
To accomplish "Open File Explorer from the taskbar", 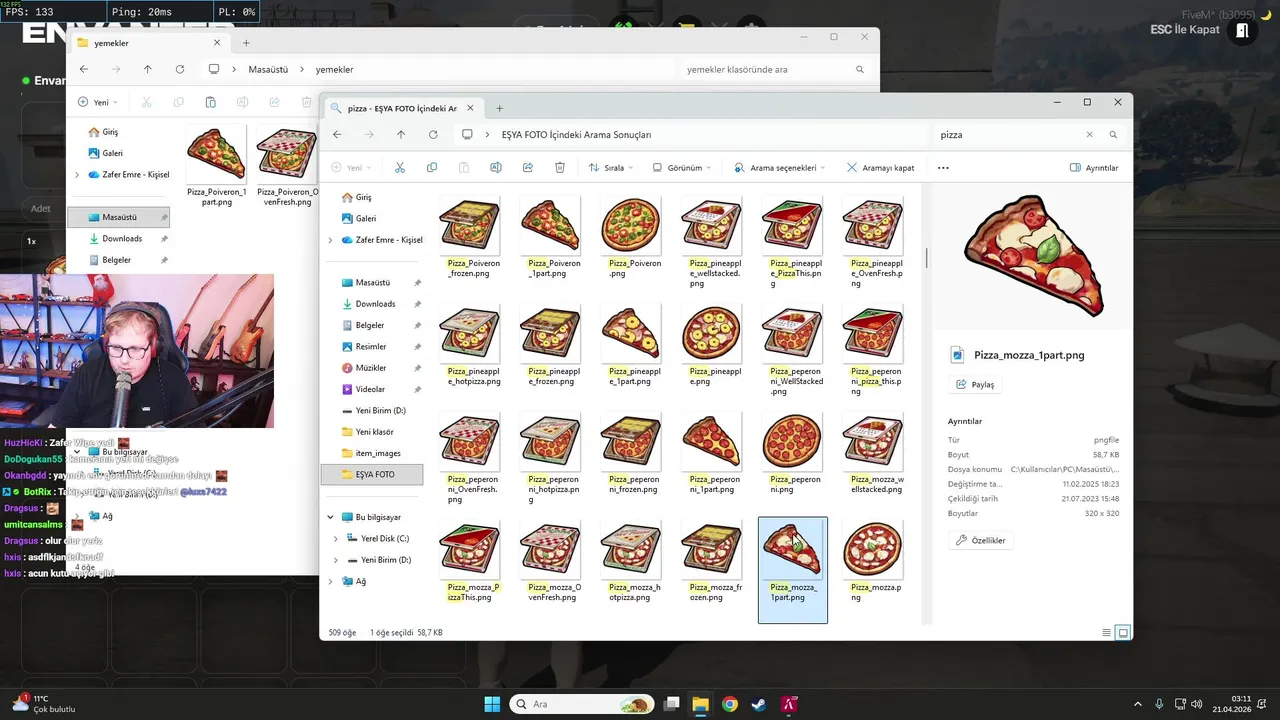I will pyautogui.click(x=700, y=704).
